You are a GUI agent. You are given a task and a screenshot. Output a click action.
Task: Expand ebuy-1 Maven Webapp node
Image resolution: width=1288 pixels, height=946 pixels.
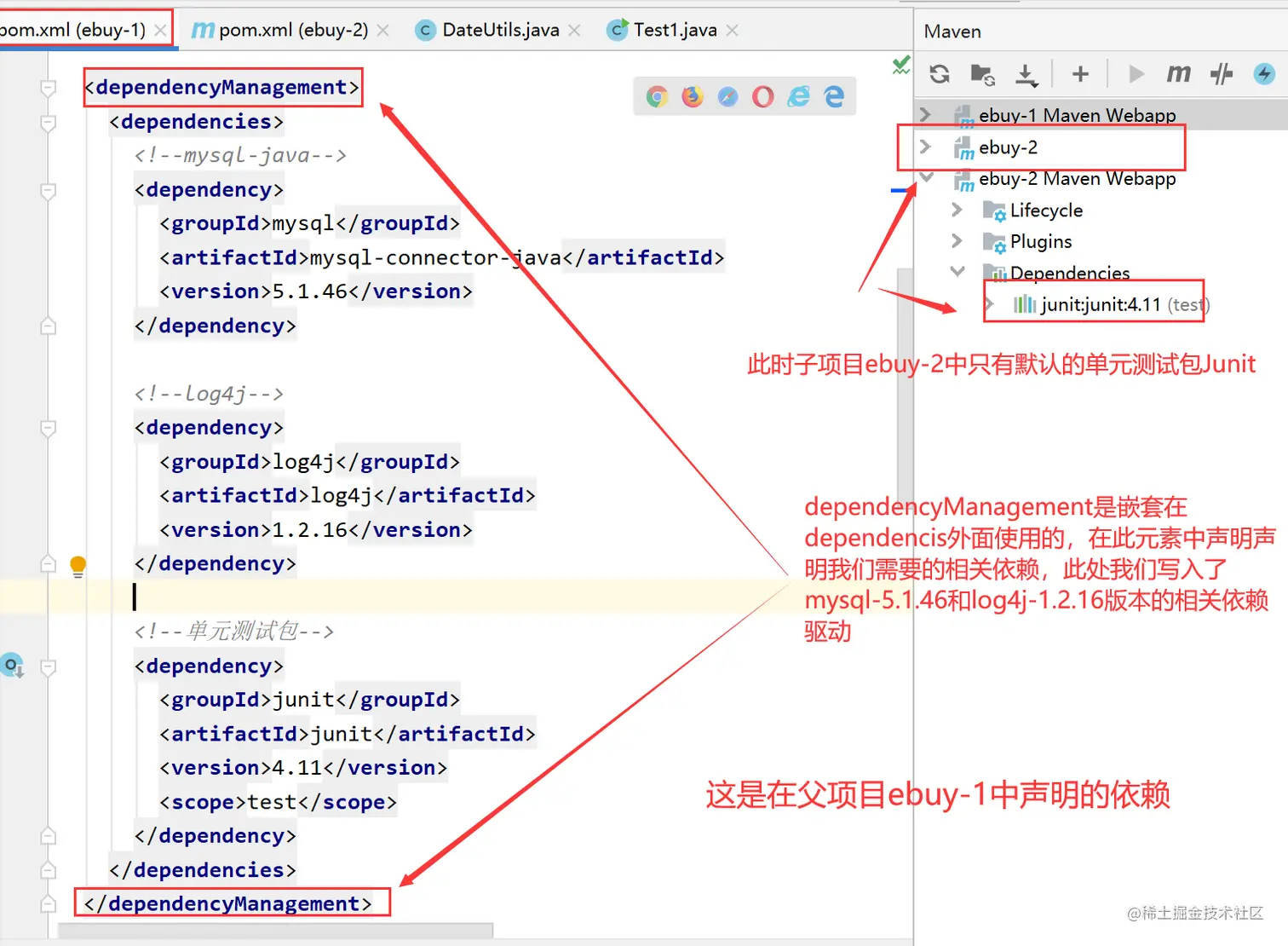925,114
